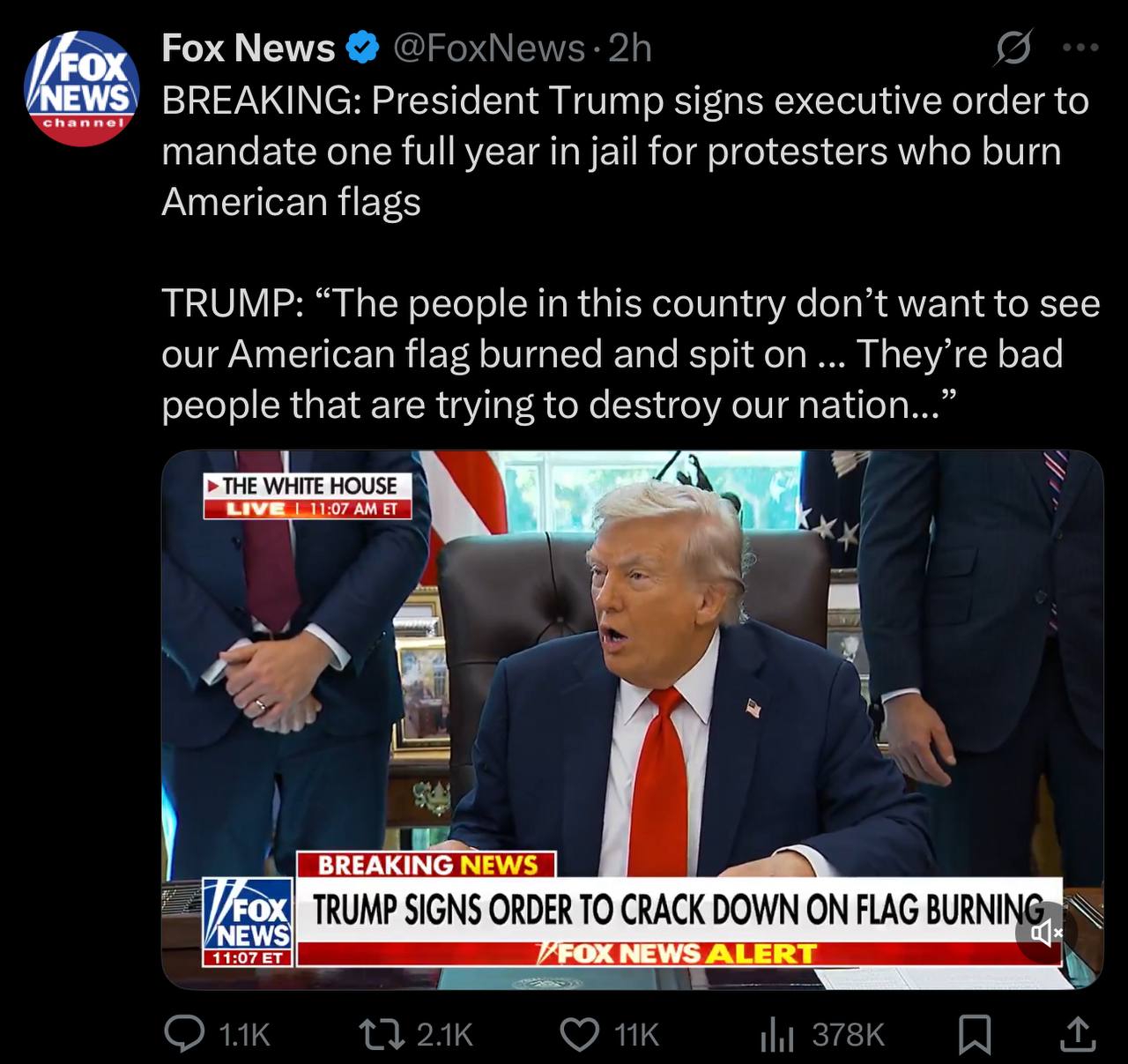The image size is (1128, 1064).
Task: Click the Fox News display name
Action: pyautogui.click(x=249, y=48)
